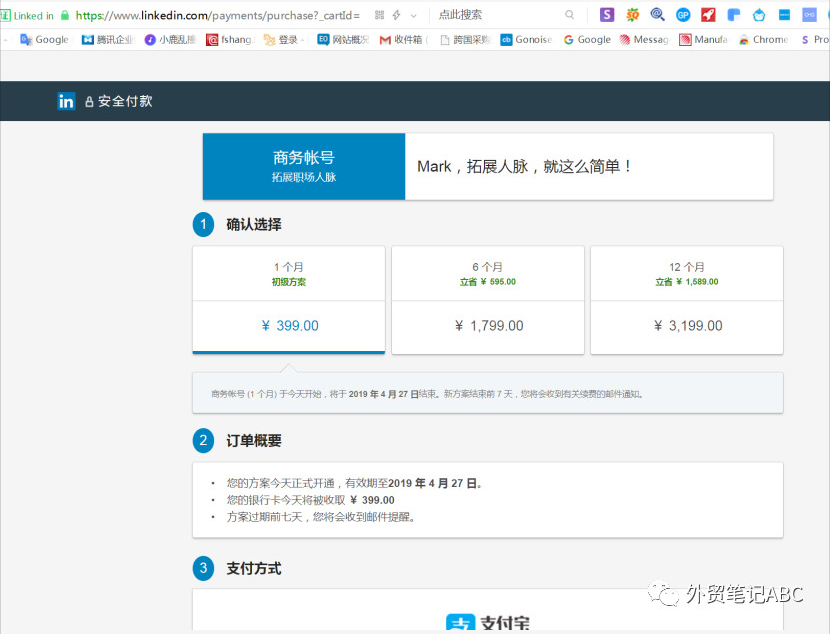Click the LinkedIn logo in header
The height and width of the screenshot is (634, 830).
pos(66,101)
